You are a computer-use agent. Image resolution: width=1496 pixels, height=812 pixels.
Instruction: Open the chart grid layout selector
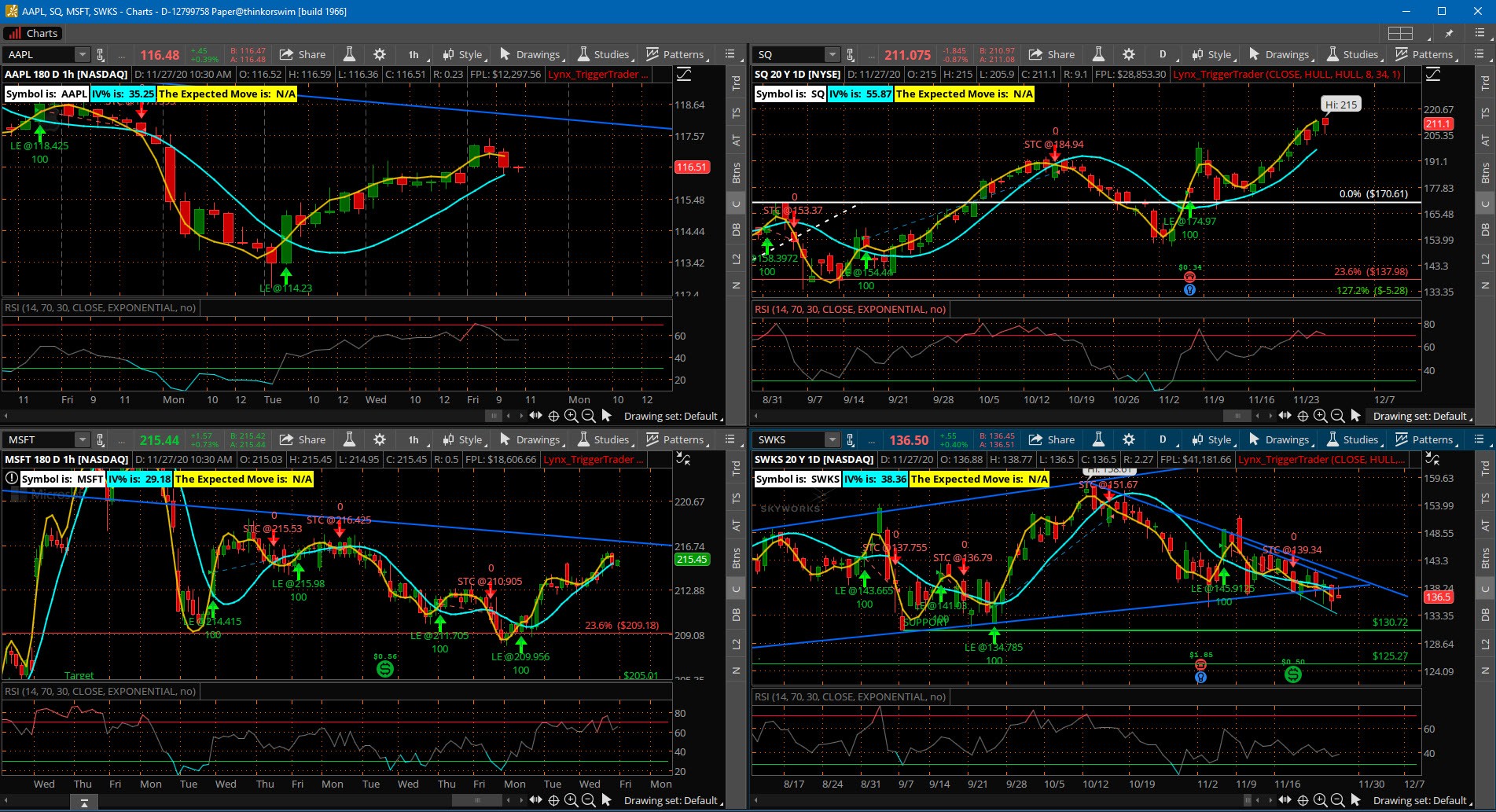click(1400, 33)
